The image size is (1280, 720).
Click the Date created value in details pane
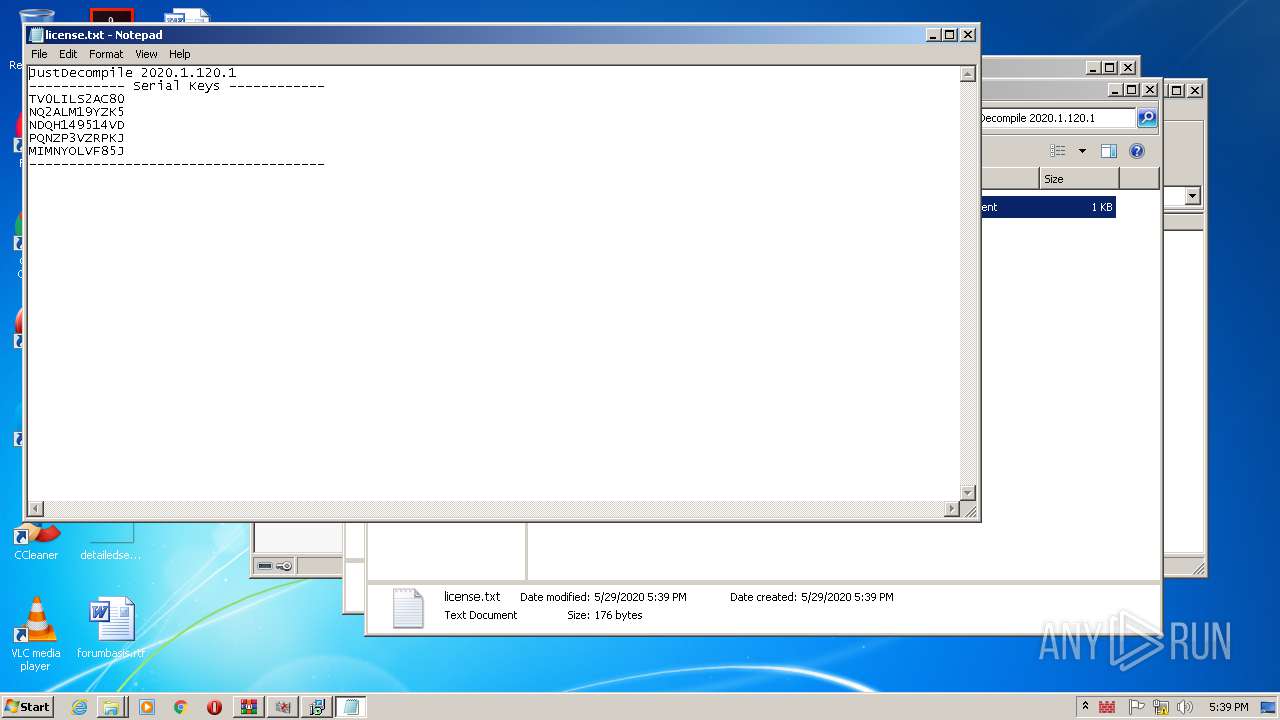pos(847,597)
